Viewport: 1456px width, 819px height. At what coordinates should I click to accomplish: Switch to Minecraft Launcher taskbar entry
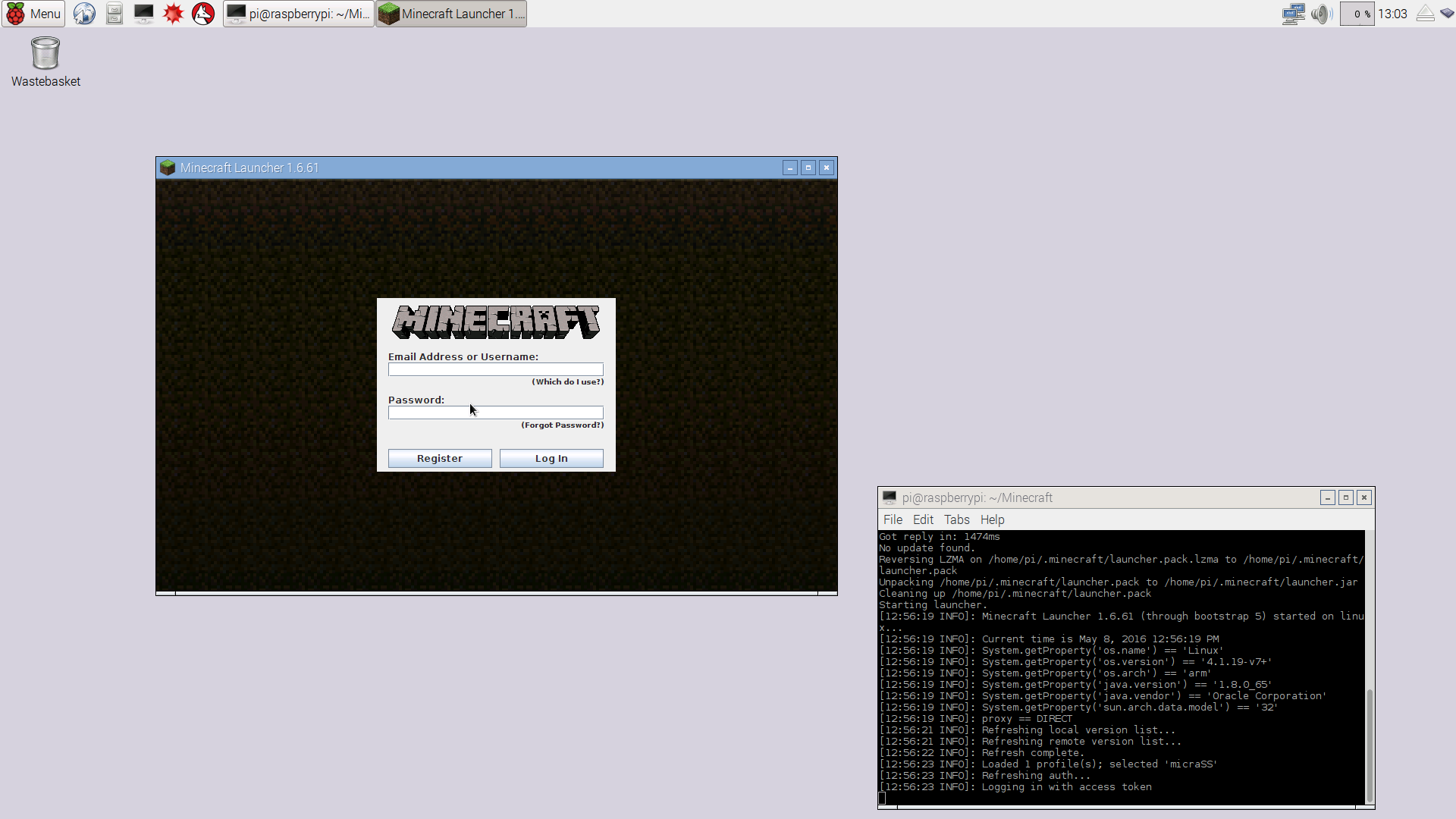coord(451,14)
